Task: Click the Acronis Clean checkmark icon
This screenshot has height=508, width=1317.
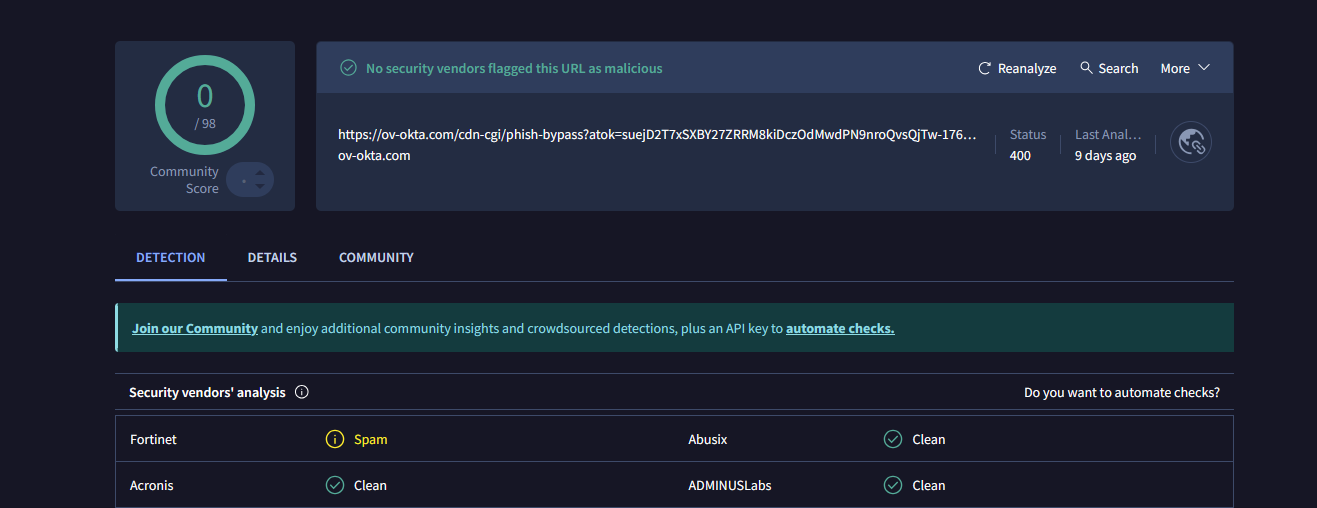Action: [335, 485]
